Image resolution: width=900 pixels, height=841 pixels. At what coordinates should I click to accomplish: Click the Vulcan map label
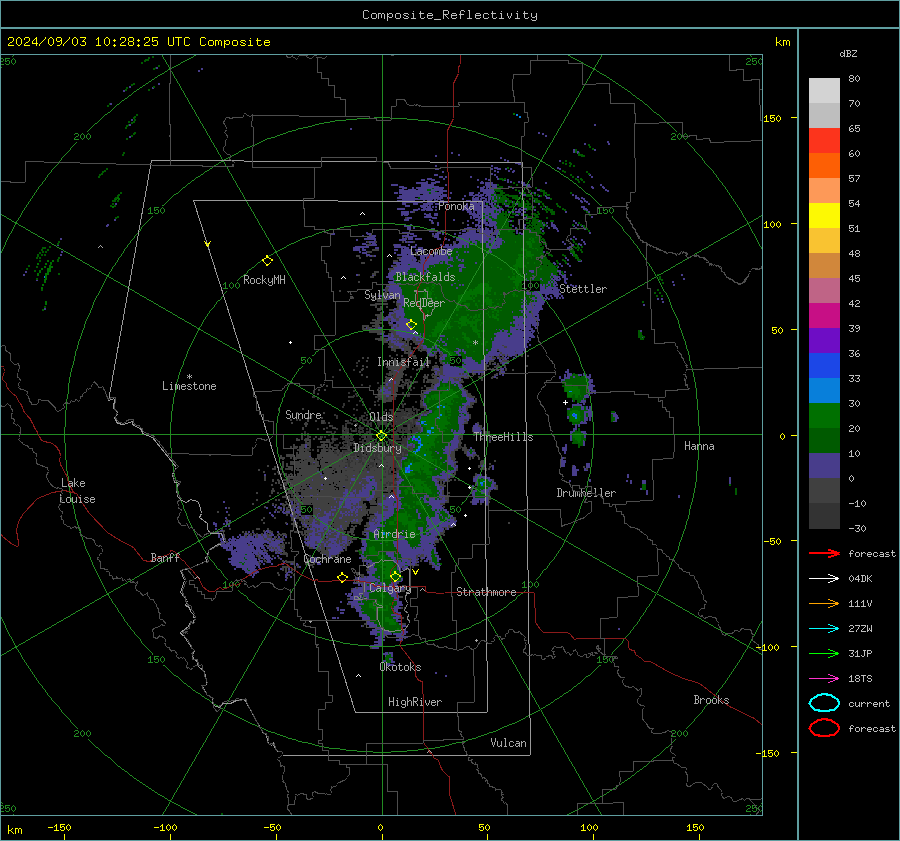(x=508, y=743)
